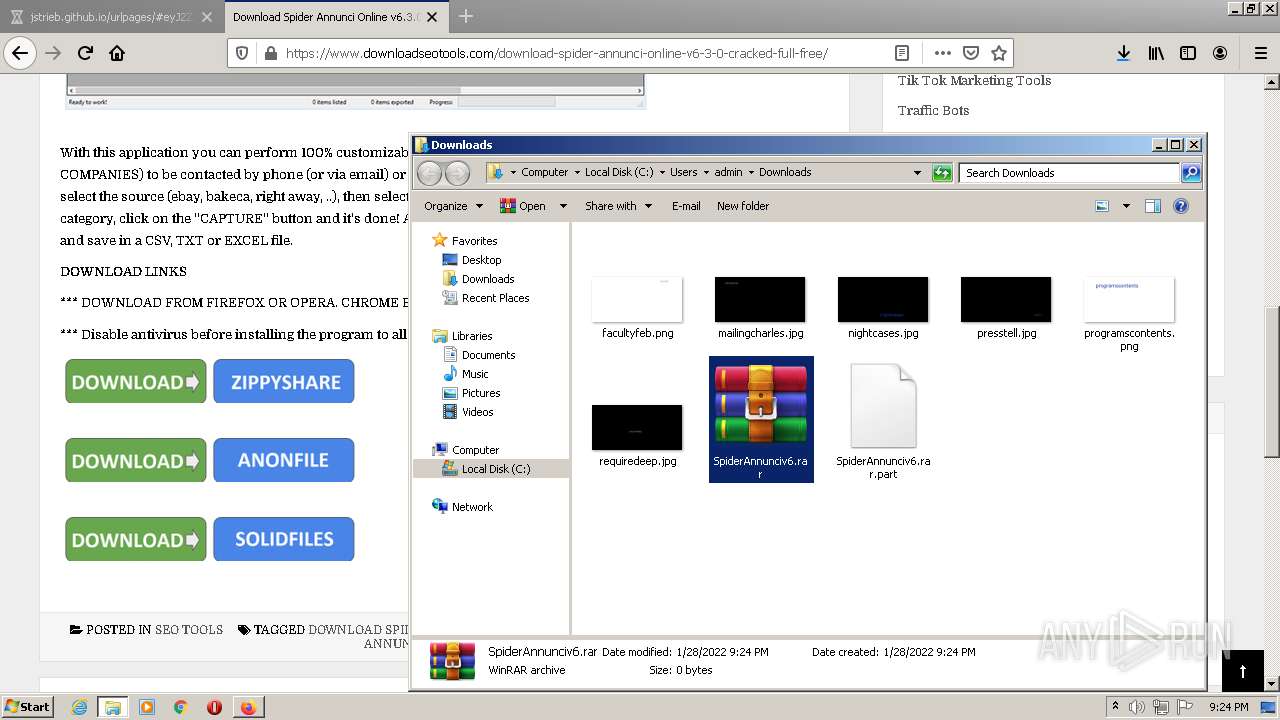The image size is (1280, 720).
Task: Open the Pictures library
Action: pyautogui.click(x=480, y=393)
